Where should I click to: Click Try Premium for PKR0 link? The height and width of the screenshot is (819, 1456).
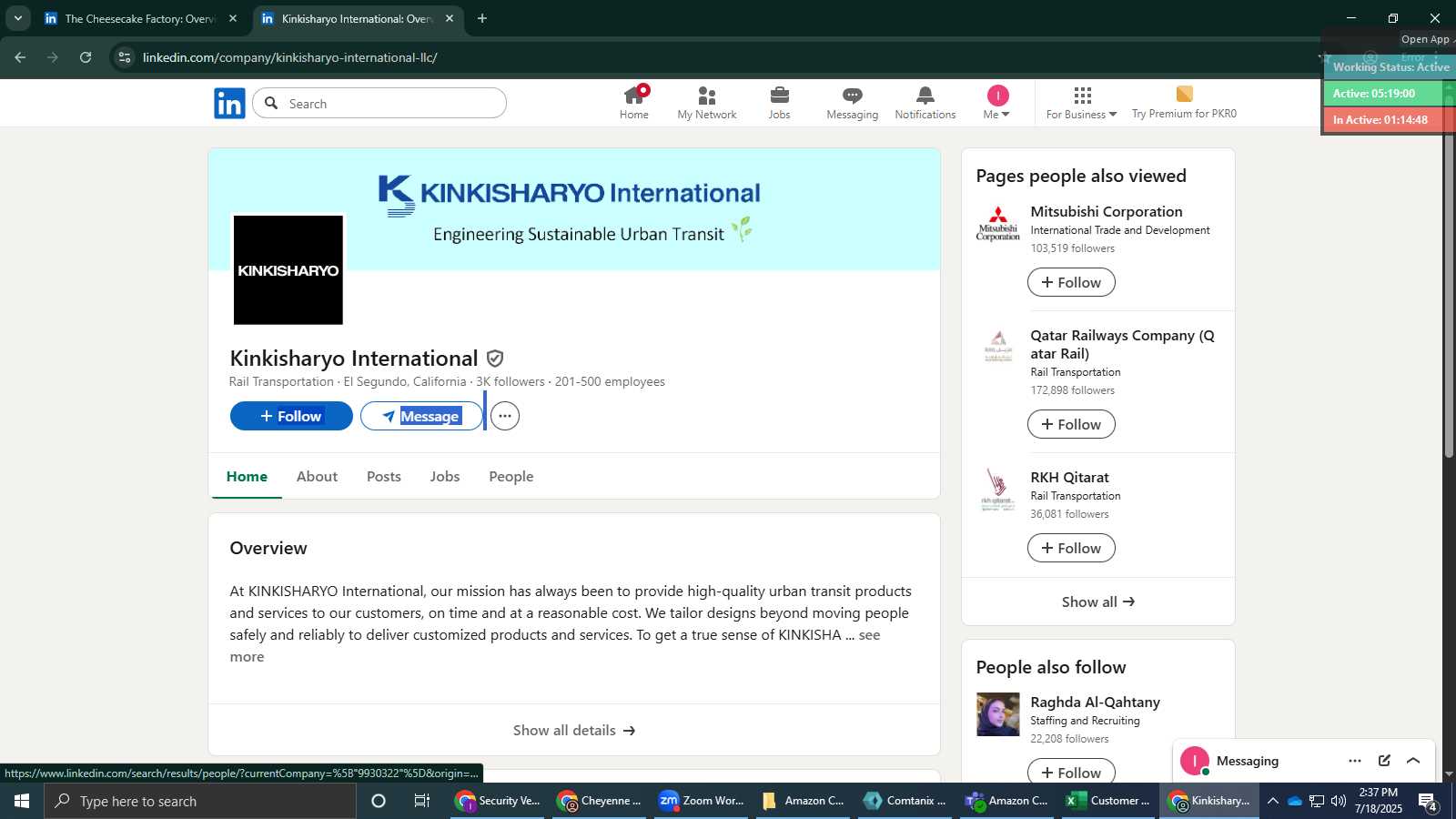[x=1184, y=103]
